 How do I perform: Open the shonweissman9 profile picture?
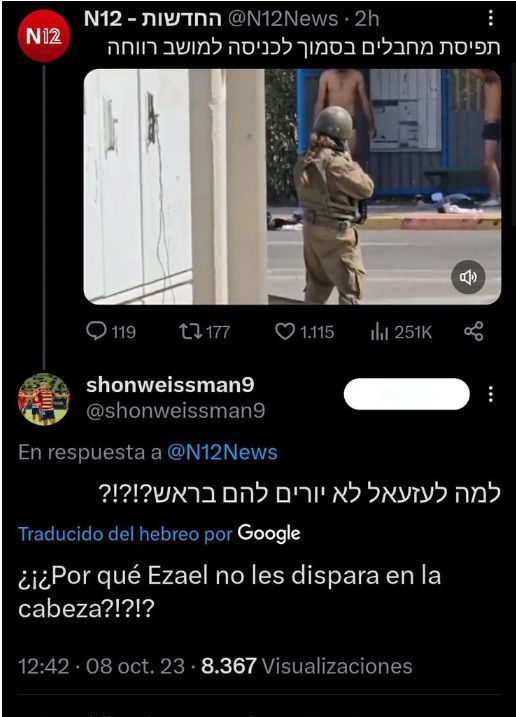pos(44,399)
